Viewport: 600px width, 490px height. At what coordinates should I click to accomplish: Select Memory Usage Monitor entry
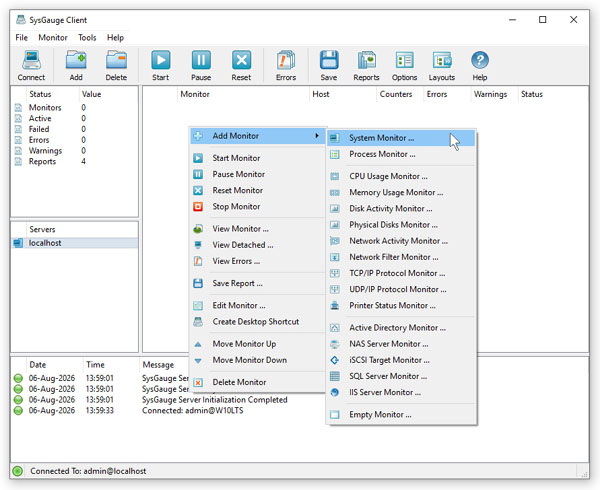pos(401,192)
